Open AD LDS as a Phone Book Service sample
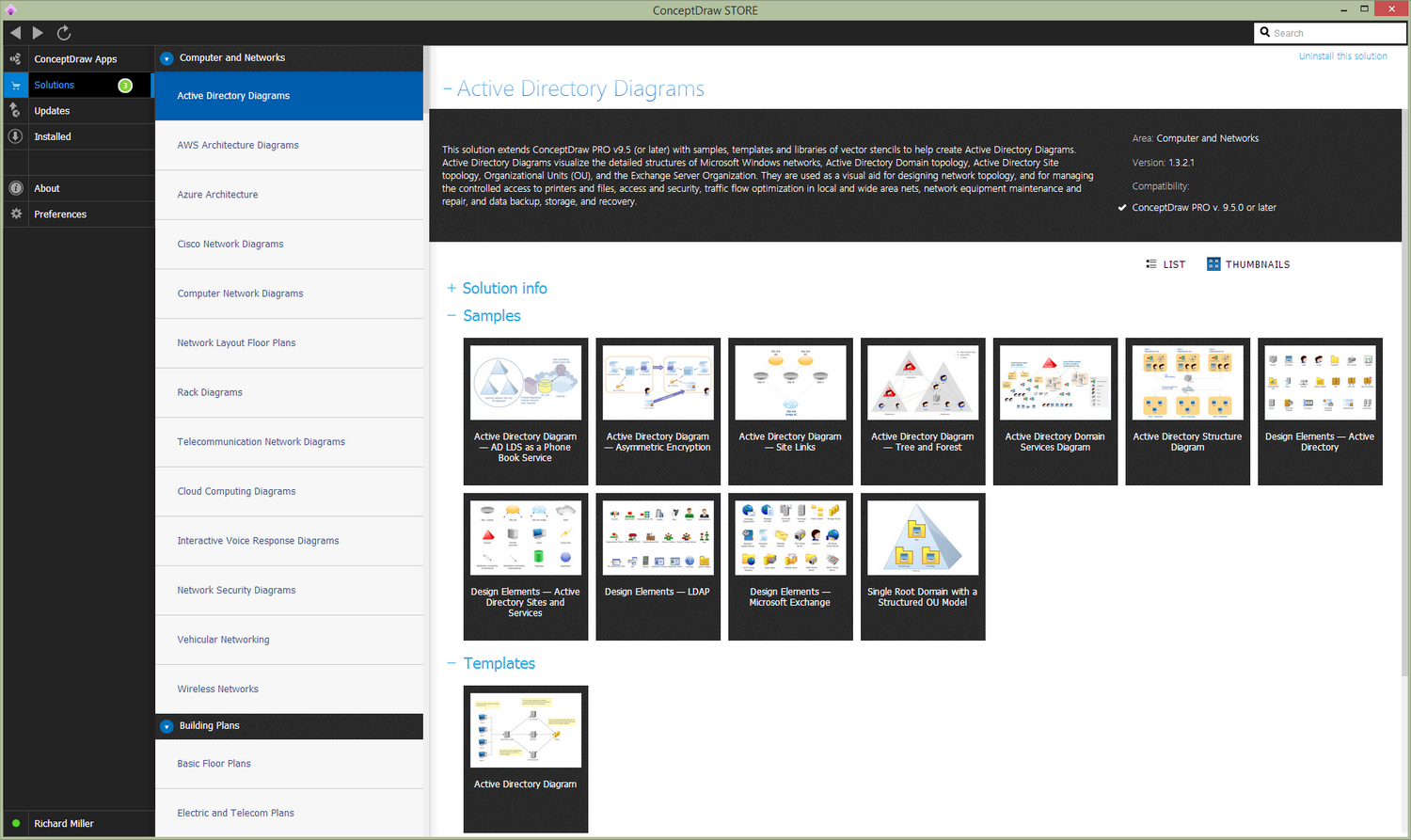This screenshot has width=1411, height=840. (526, 411)
